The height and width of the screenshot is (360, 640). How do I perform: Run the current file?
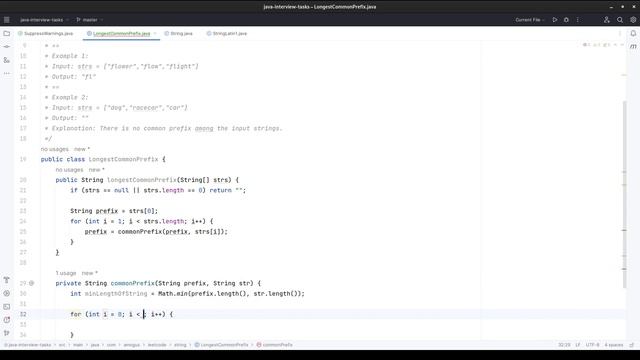(555, 20)
